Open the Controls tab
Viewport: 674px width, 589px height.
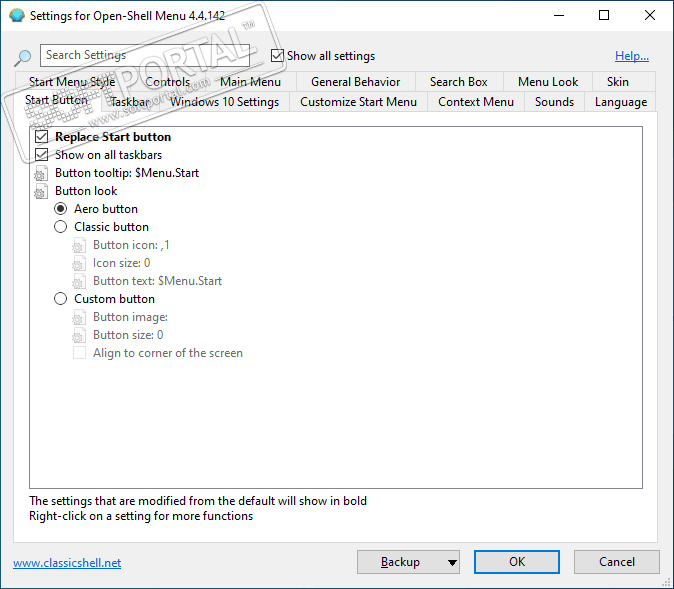(167, 82)
